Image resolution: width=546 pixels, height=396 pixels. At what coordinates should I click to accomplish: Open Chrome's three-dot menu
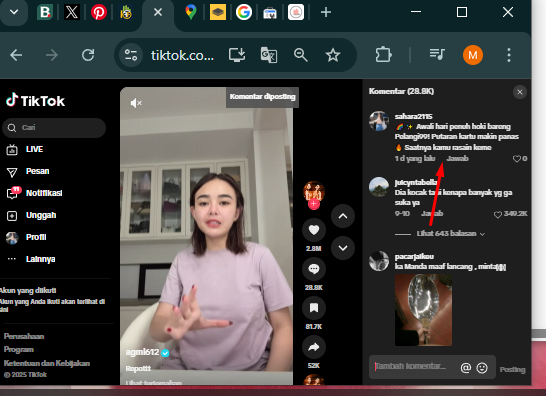[509, 55]
